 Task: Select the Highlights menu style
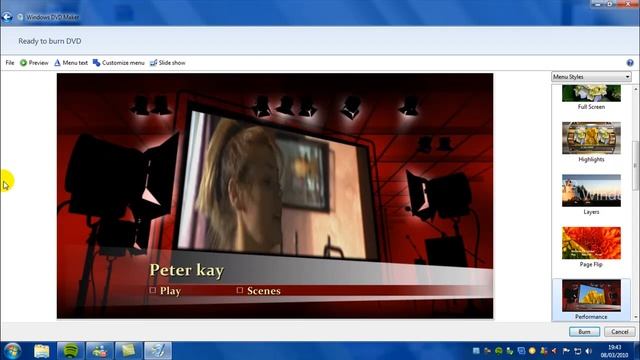591,142
